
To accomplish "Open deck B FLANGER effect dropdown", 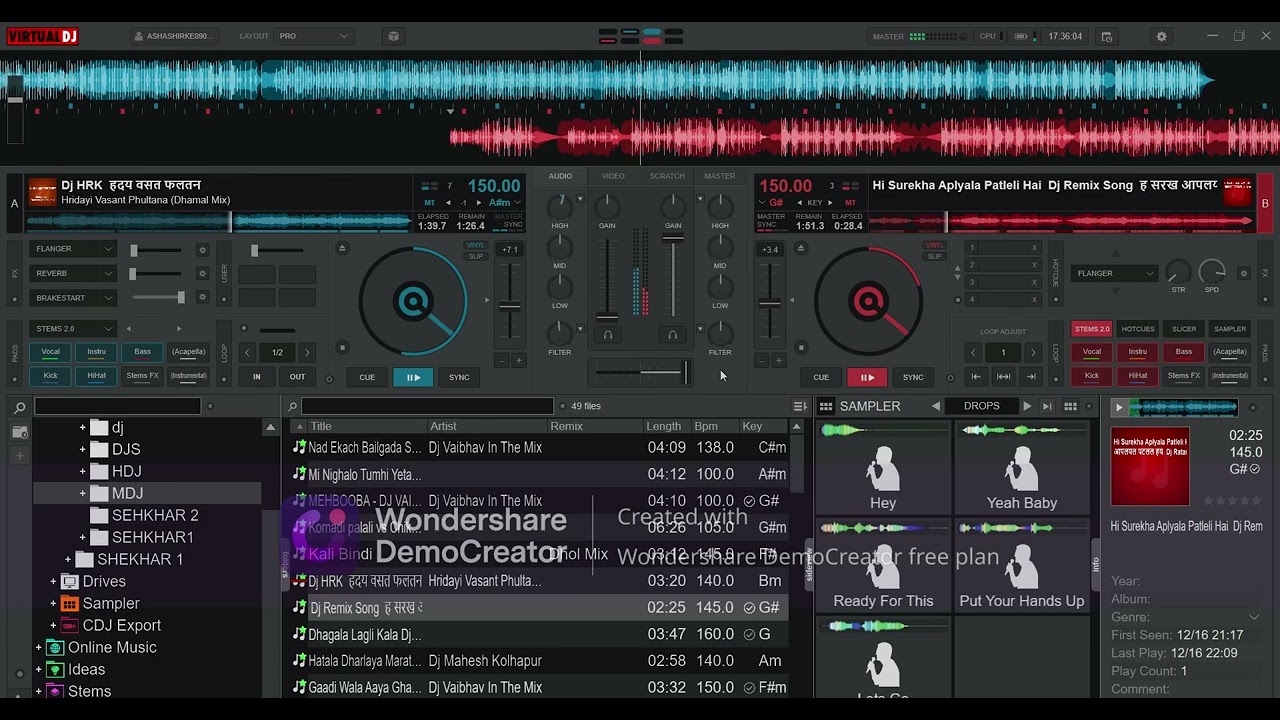I will tap(1114, 273).
